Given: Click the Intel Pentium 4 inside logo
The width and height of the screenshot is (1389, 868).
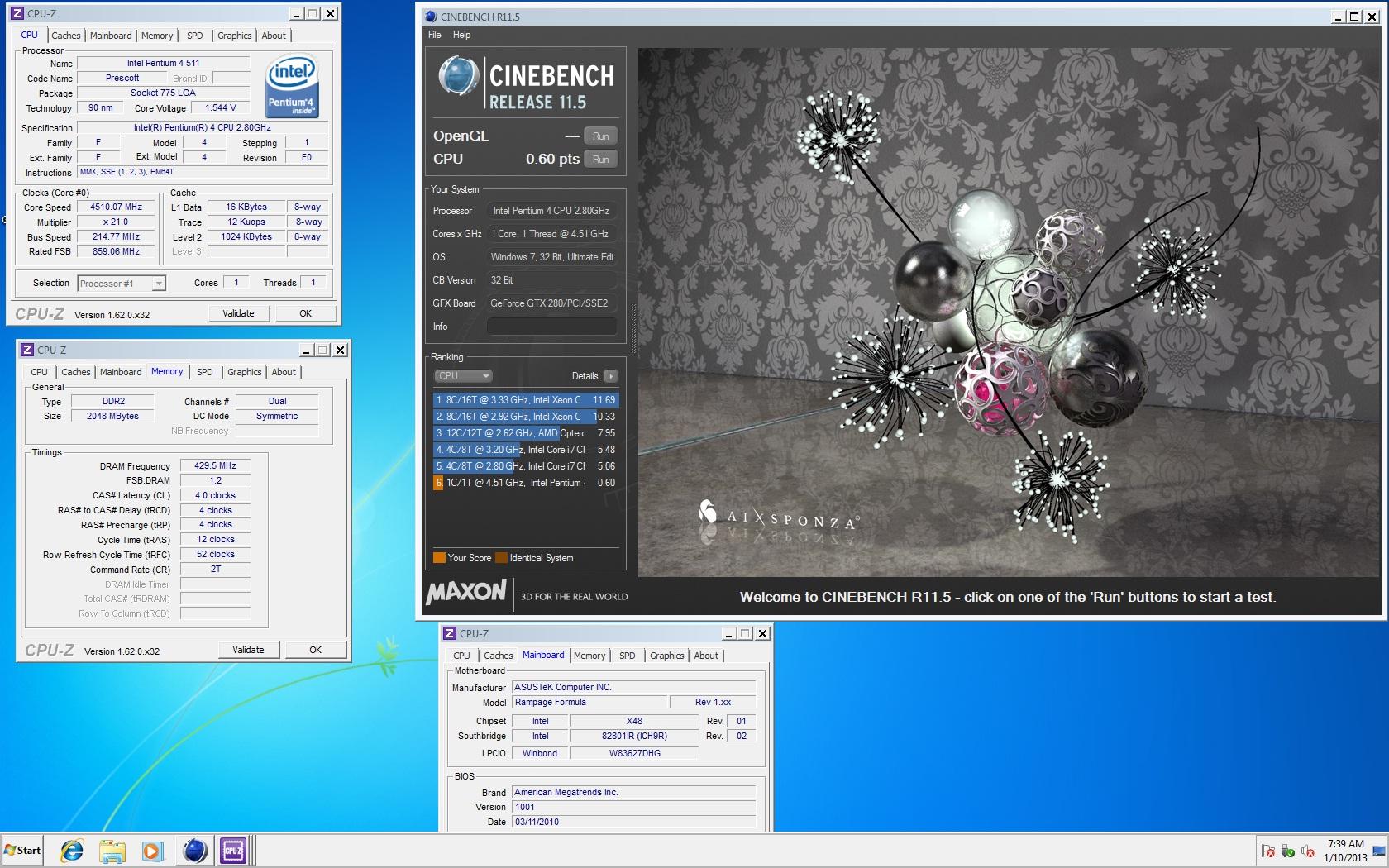Looking at the screenshot, I should click(x=292, y=87).
